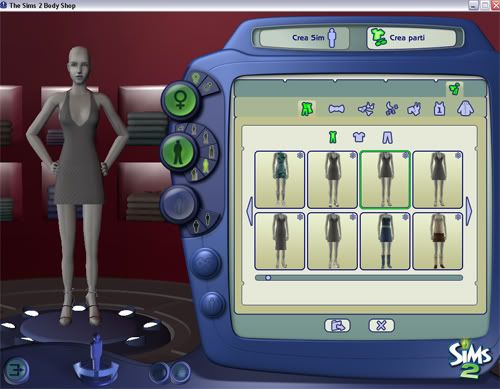Open the everyday clothing category icon

click(x=306, y=108)
